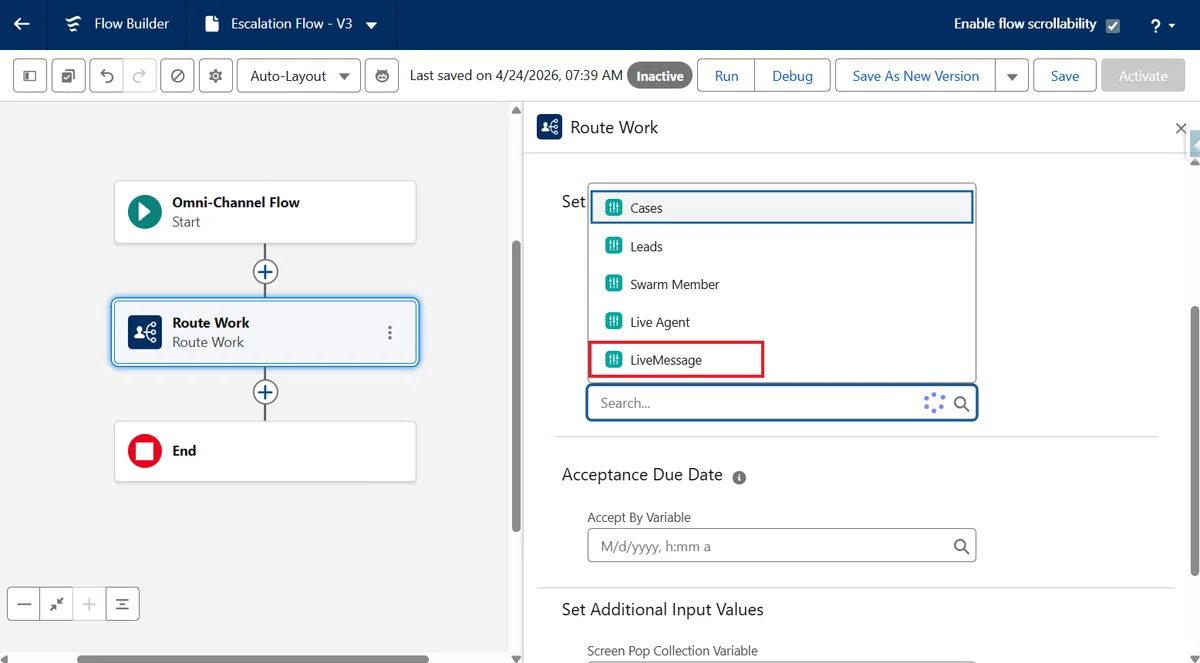1200x663 pixels.
Task: Select the End element
Action: [x=265, y=451]
